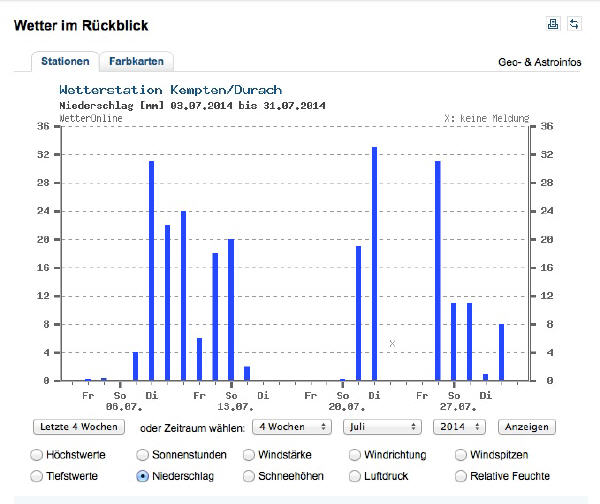The width and height of the screenshot is (600, 504).
Task: Click the swap arrows icon
Action: pos(574,24)
